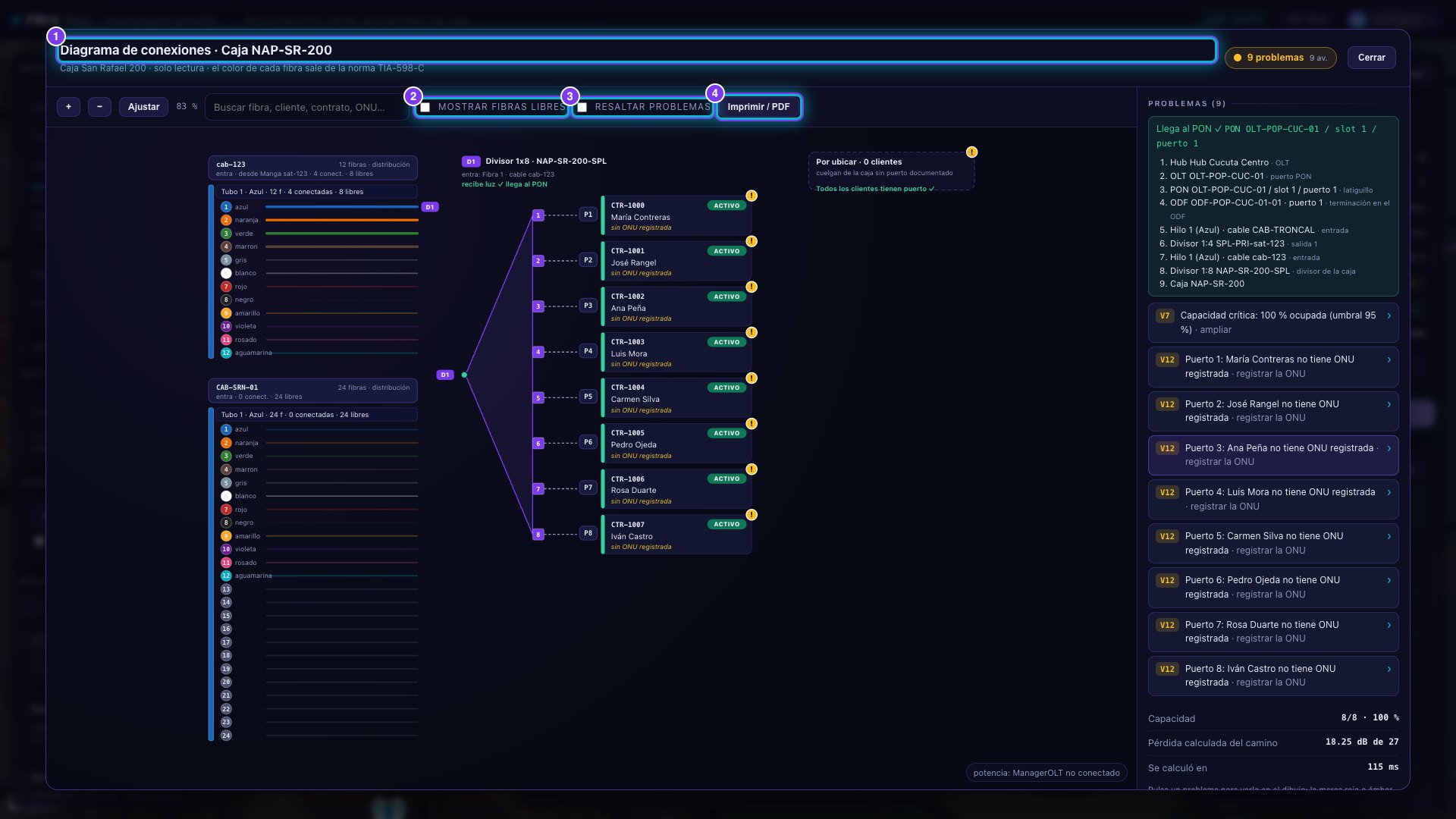Select splitter port P4 node
Viewport: 1456px width, 819px height.
588,351
